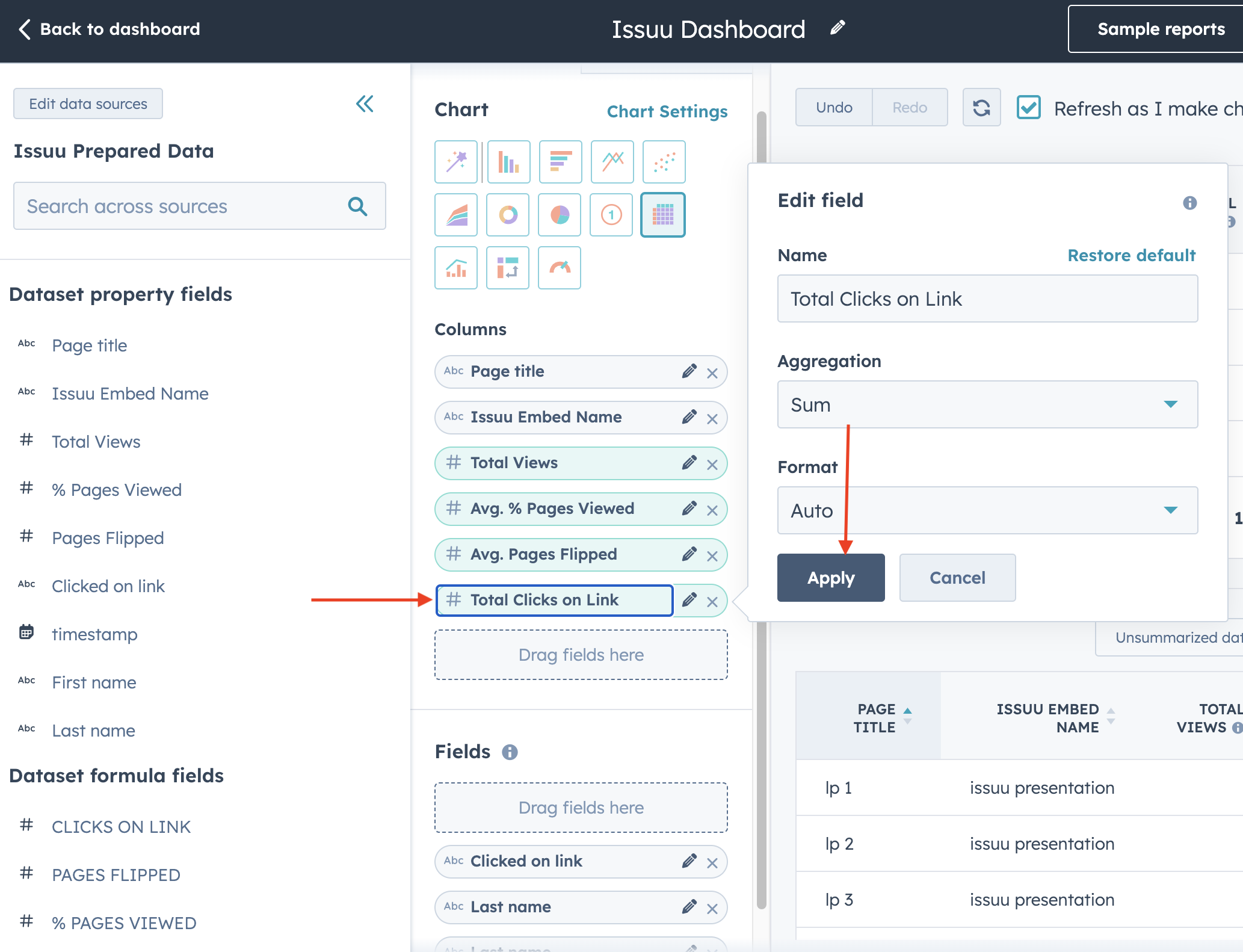The width and height of the screenshot is (1243, 952).
Task: Select the pie chart type
Action: pos(560,215)
